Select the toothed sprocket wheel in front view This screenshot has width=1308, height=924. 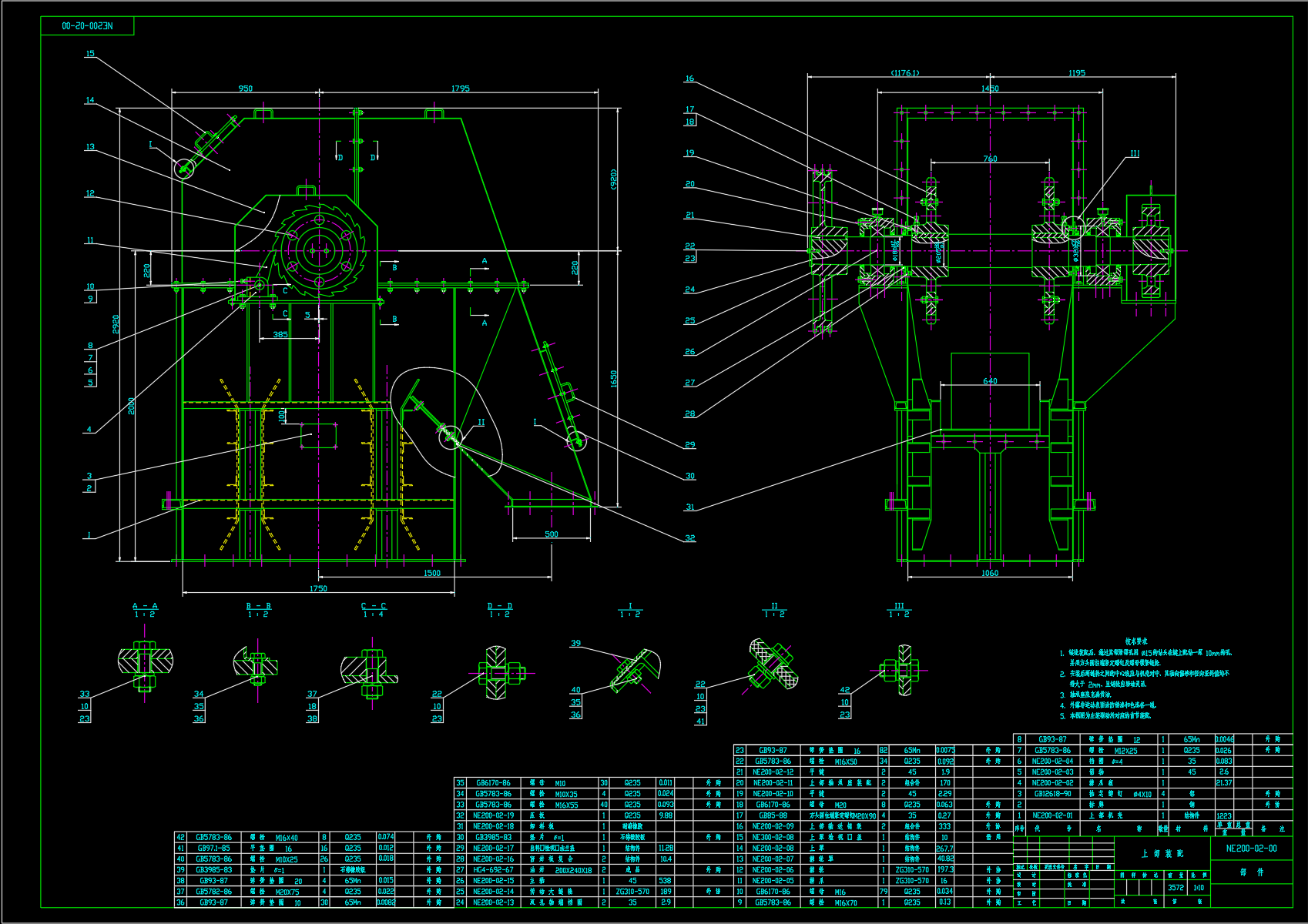[x=320, y=249]
